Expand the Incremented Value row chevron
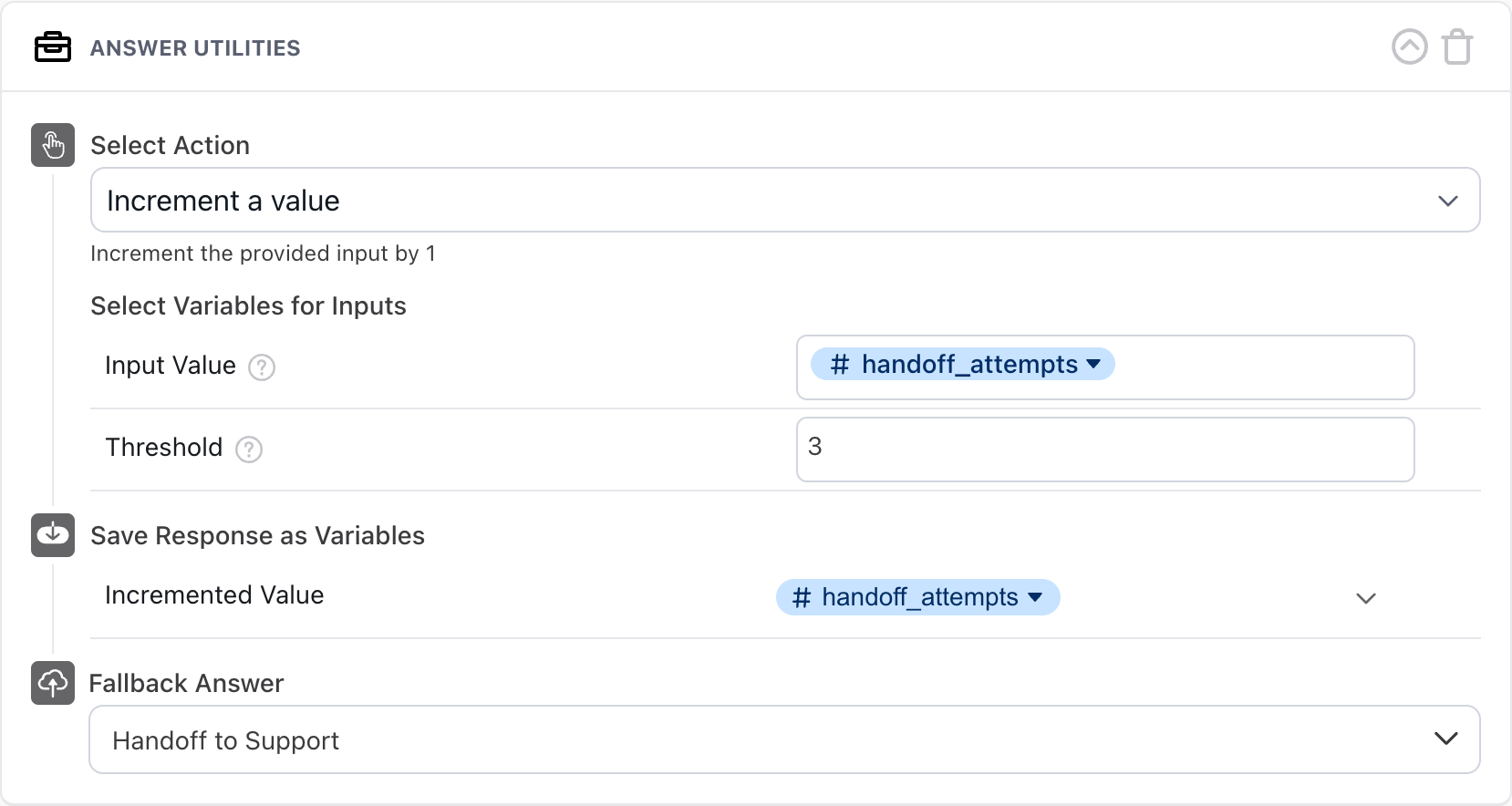Image resolution: width=1512 pixels, height=806 pixels. (x=1365, y=599)
